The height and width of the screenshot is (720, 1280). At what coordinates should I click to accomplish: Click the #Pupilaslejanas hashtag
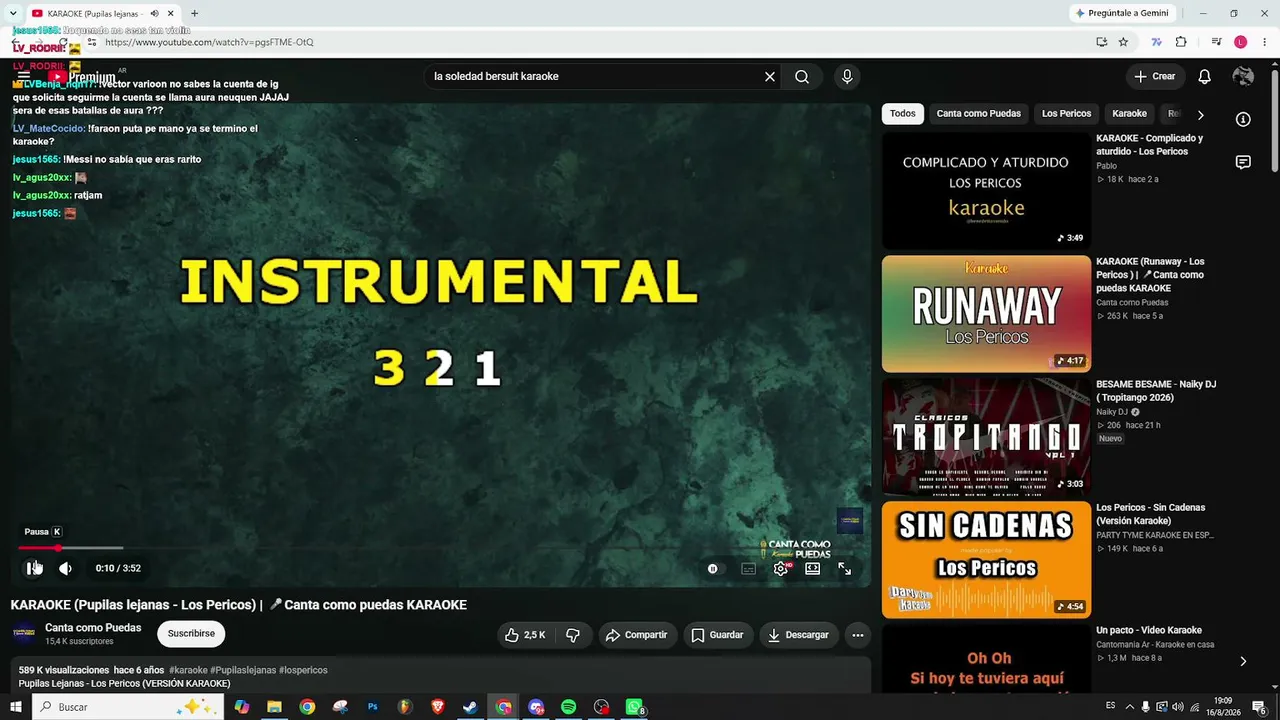243,670
